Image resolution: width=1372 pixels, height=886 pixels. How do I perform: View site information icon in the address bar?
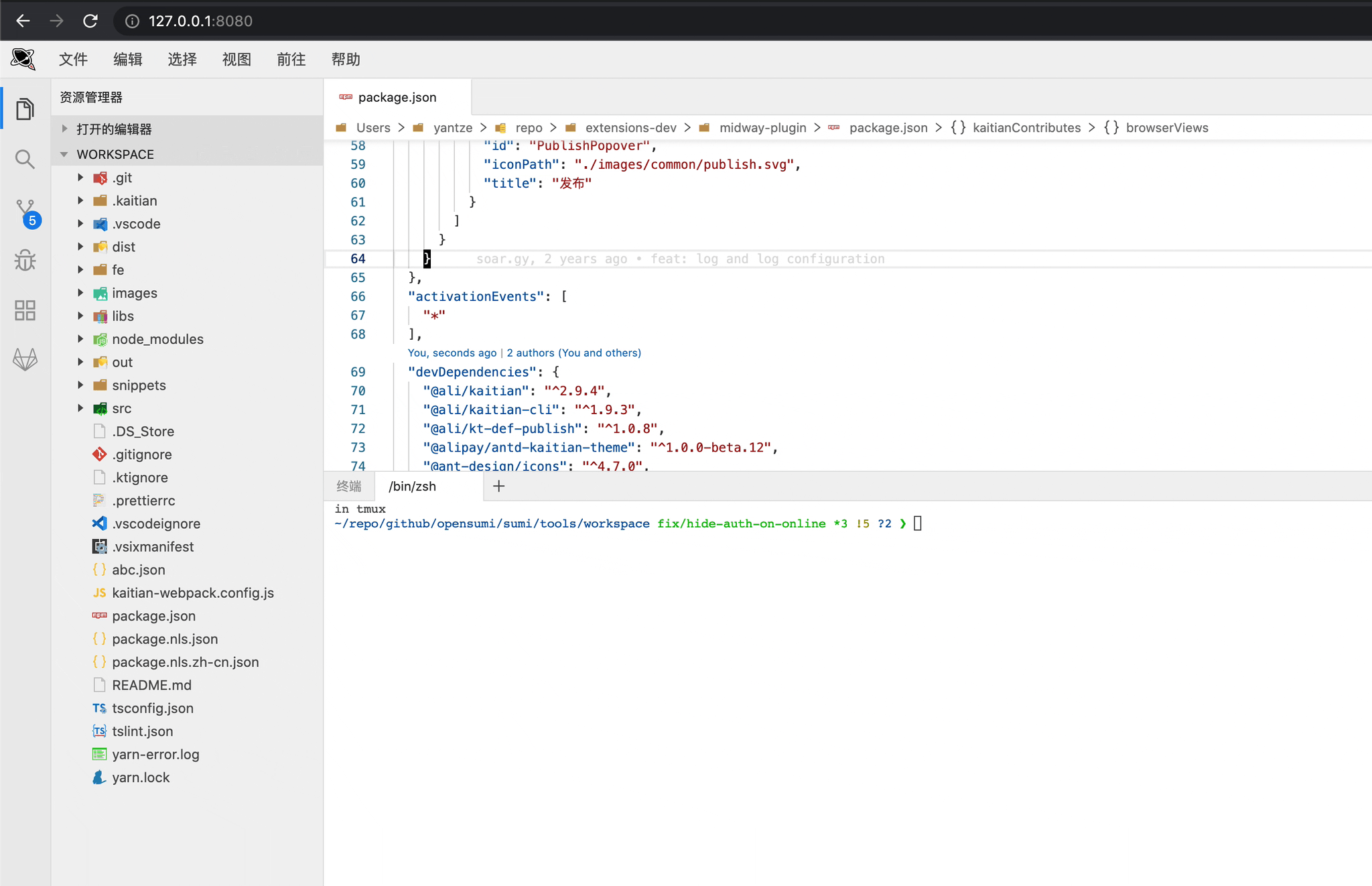pyautogui.click(x=133, y=21)
